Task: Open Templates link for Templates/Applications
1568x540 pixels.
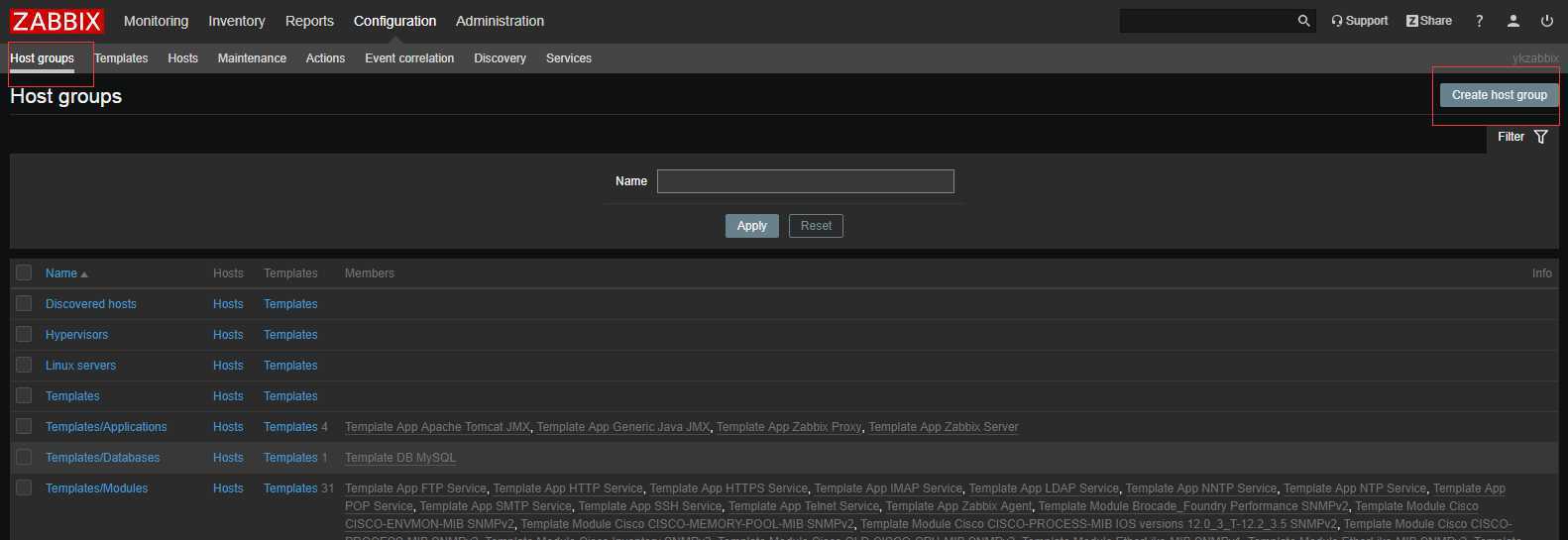Action: coord(290,427)
